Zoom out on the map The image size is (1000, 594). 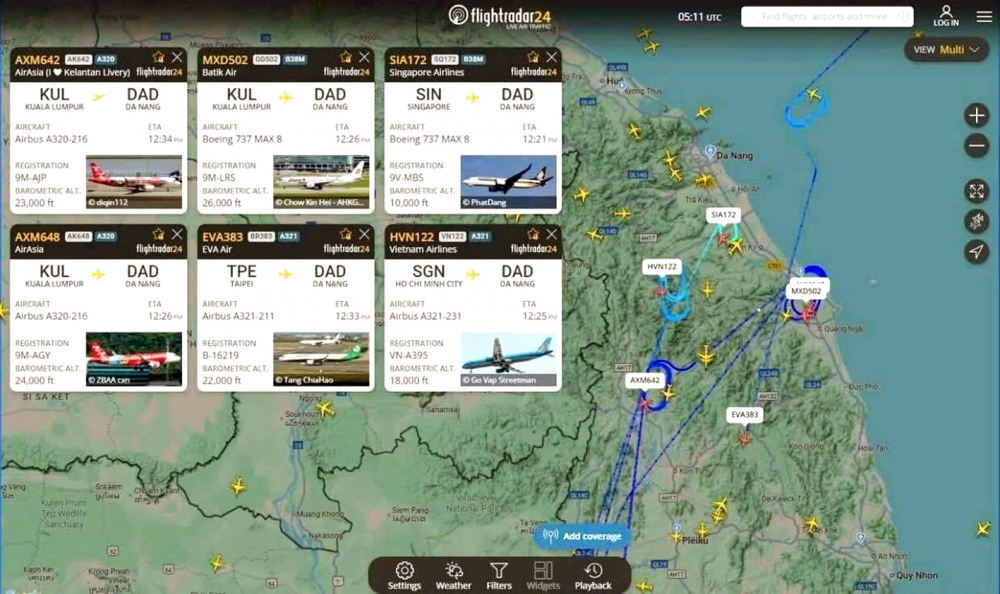click(976, 146)
